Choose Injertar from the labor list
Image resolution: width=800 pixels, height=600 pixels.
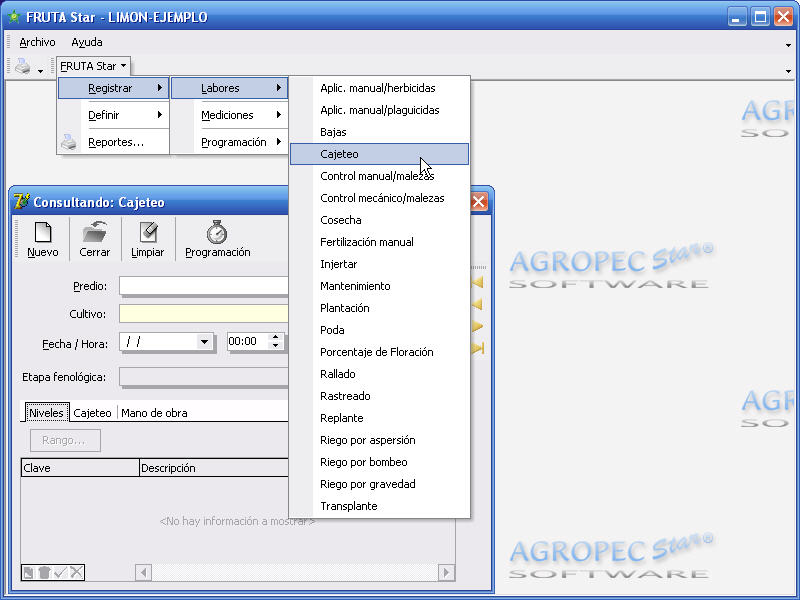tap(379, 264)
